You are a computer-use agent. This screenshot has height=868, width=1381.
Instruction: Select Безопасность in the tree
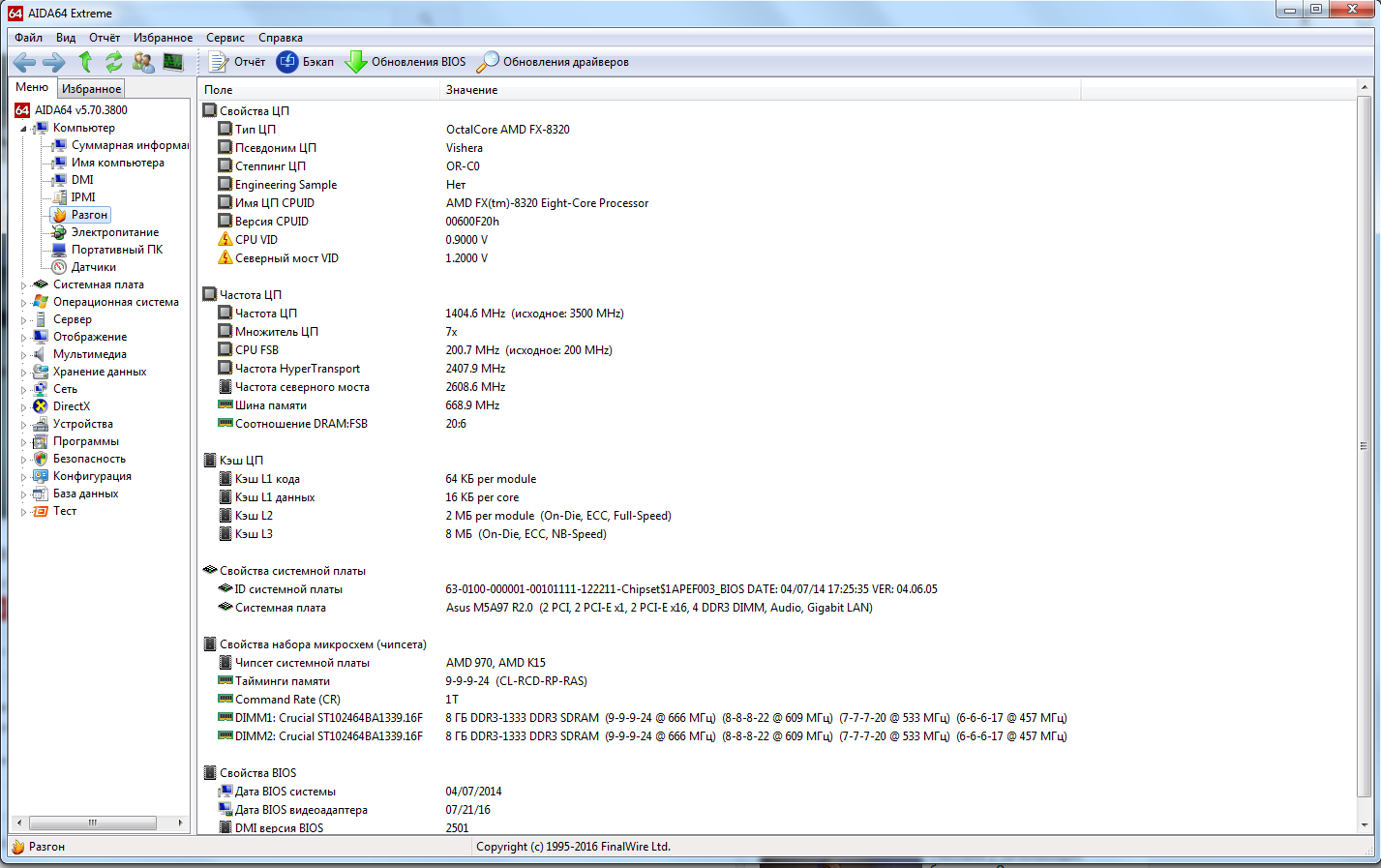tap(89, 459)
